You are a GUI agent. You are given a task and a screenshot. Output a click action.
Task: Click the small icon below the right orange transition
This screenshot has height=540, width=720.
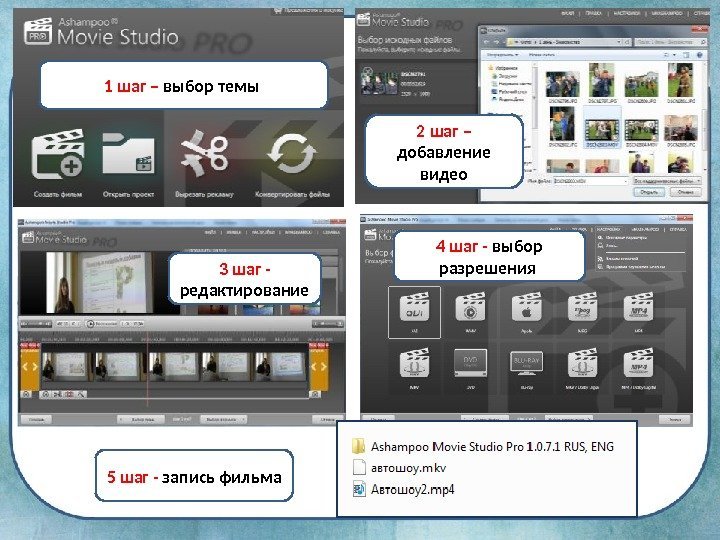315,394
